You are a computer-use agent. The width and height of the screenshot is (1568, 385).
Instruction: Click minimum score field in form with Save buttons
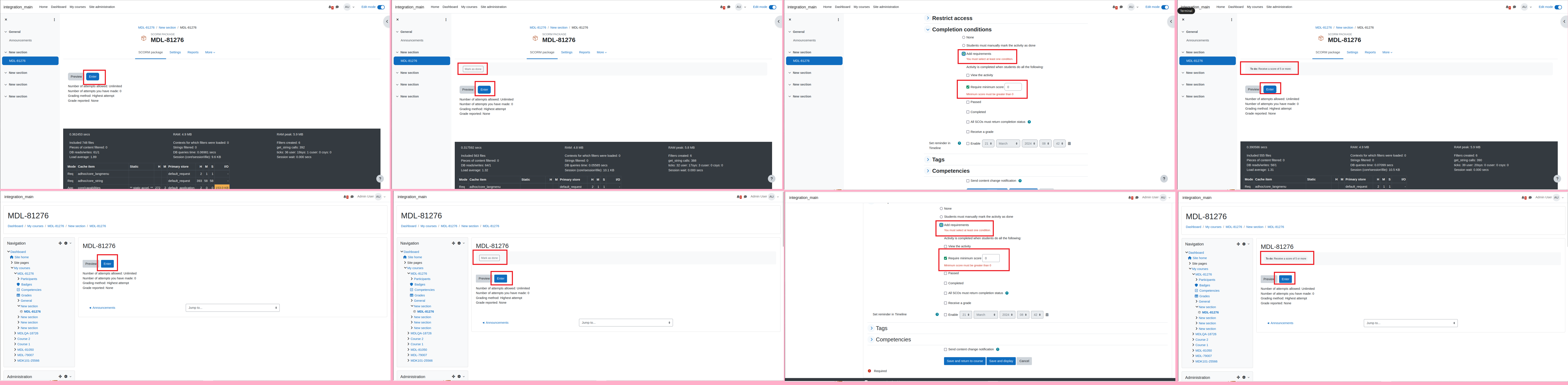tap(991, 258)
